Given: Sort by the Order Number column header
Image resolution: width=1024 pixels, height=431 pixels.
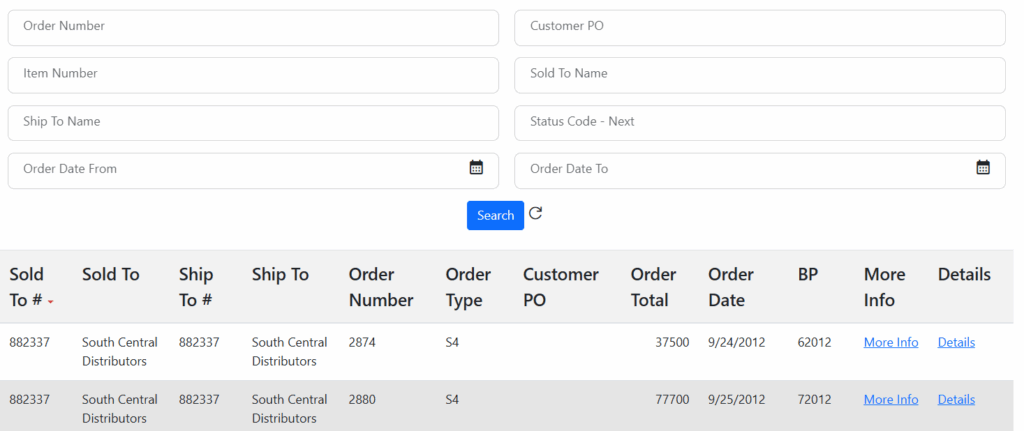Looking at the screenshot, I should click(x=380, y=287).
